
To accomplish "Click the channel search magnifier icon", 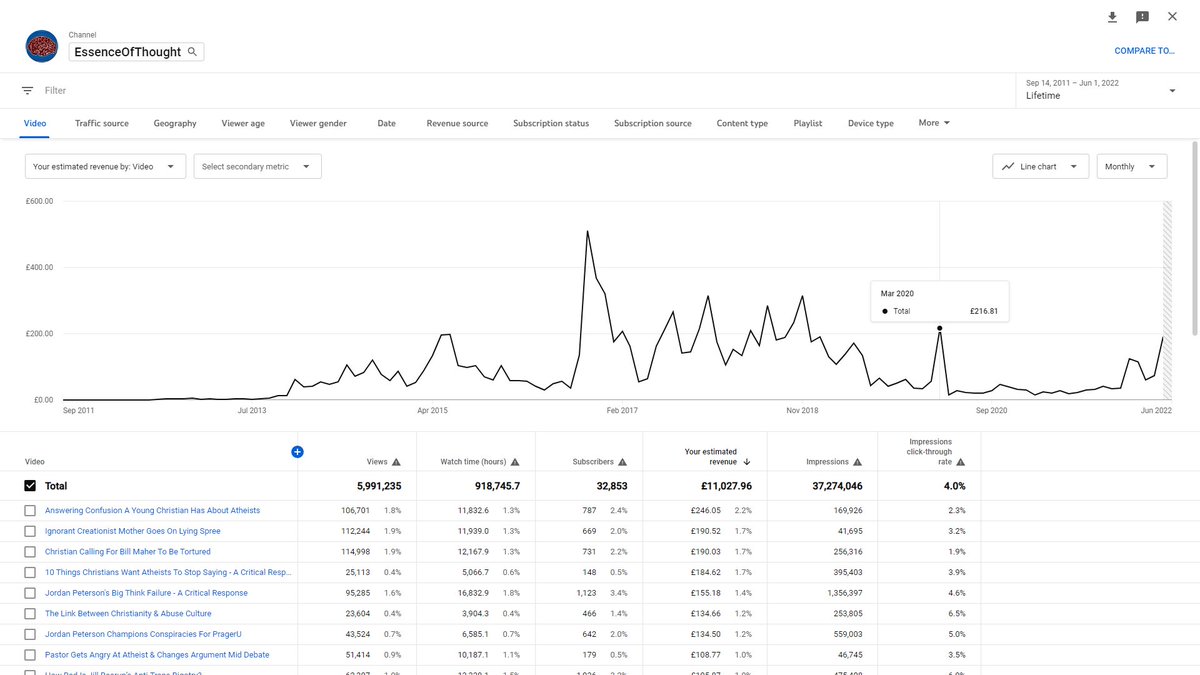I will 193,51.
